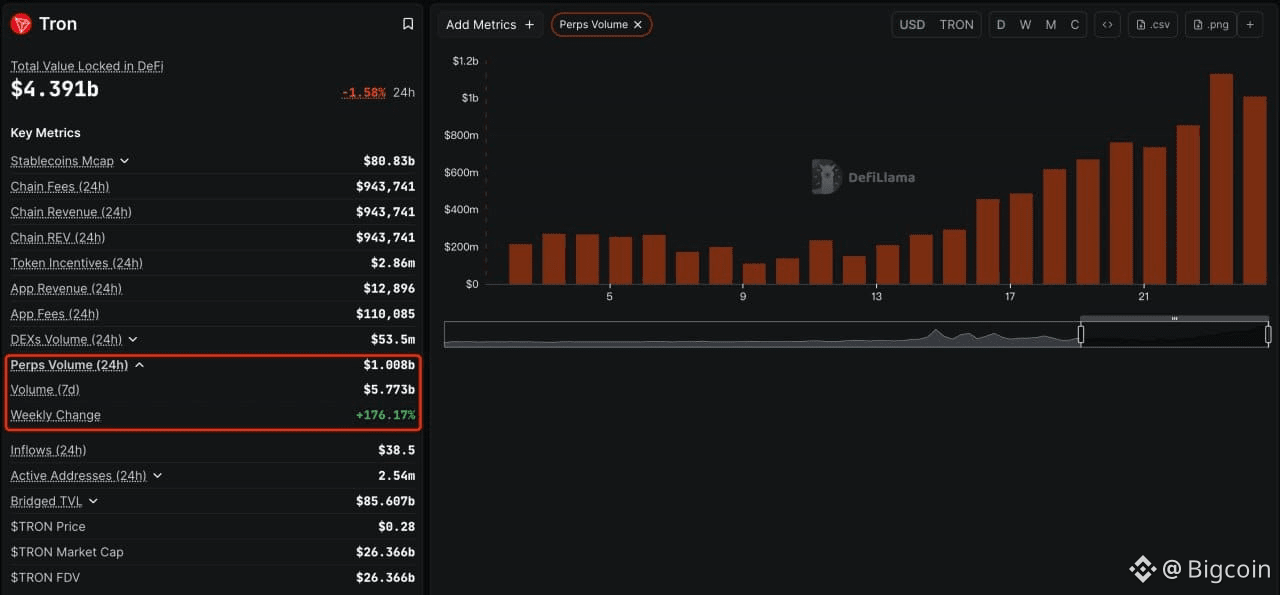The image size is (1280, 595).
Task: Click the left handle of the range slider
Action: [1080, 334]
